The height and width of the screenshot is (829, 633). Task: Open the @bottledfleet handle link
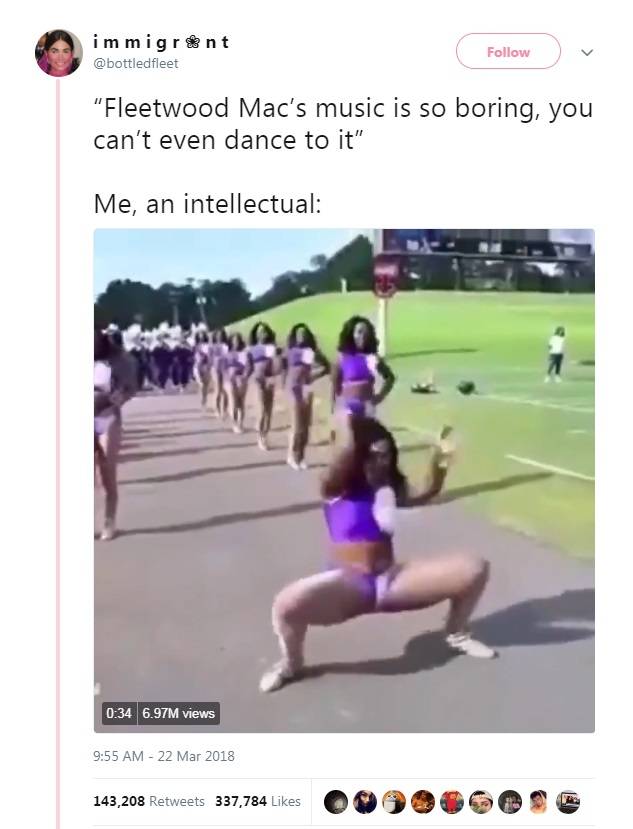point(136,63)
